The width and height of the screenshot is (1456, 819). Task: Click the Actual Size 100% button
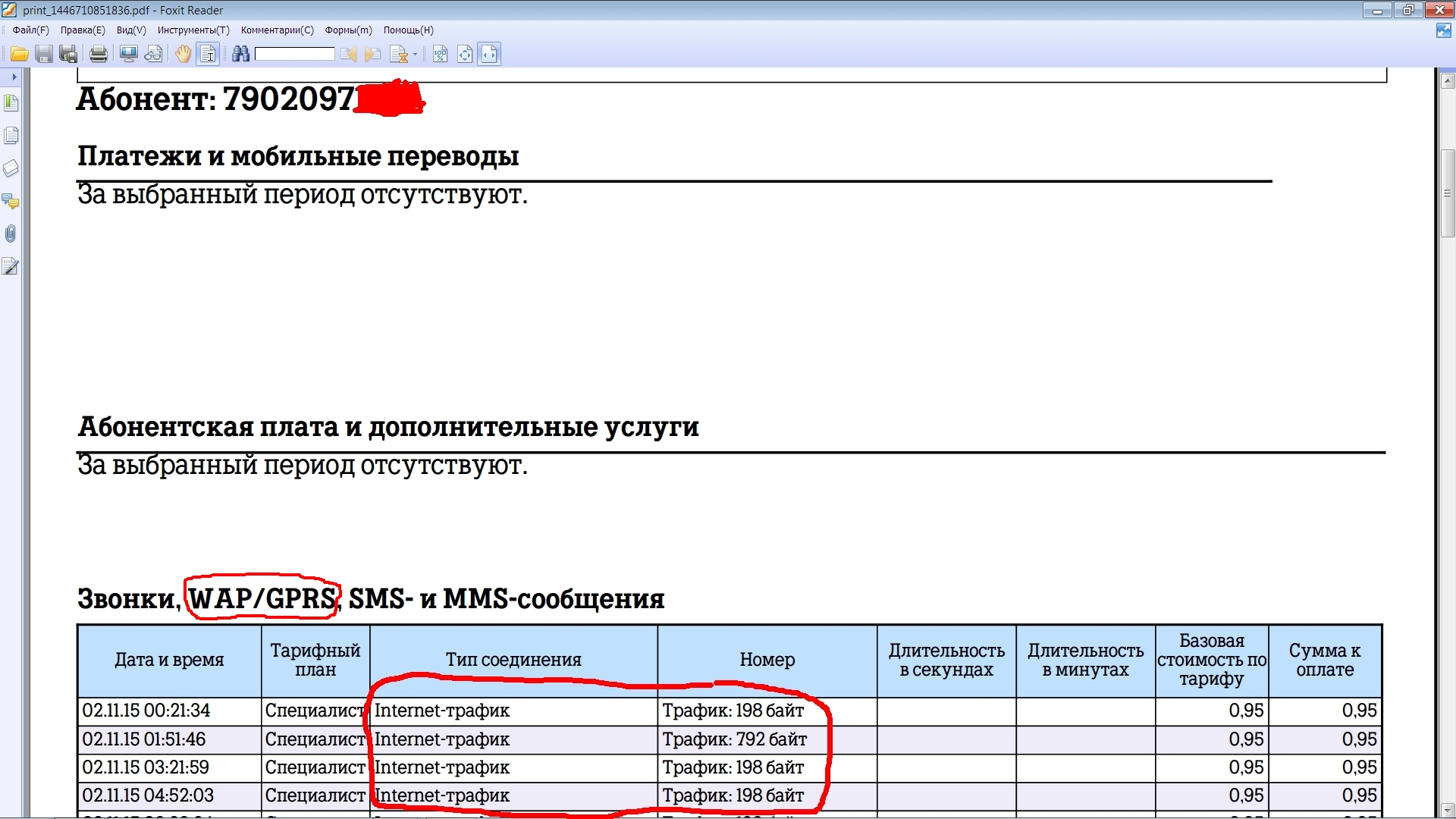tap(440, 54)
